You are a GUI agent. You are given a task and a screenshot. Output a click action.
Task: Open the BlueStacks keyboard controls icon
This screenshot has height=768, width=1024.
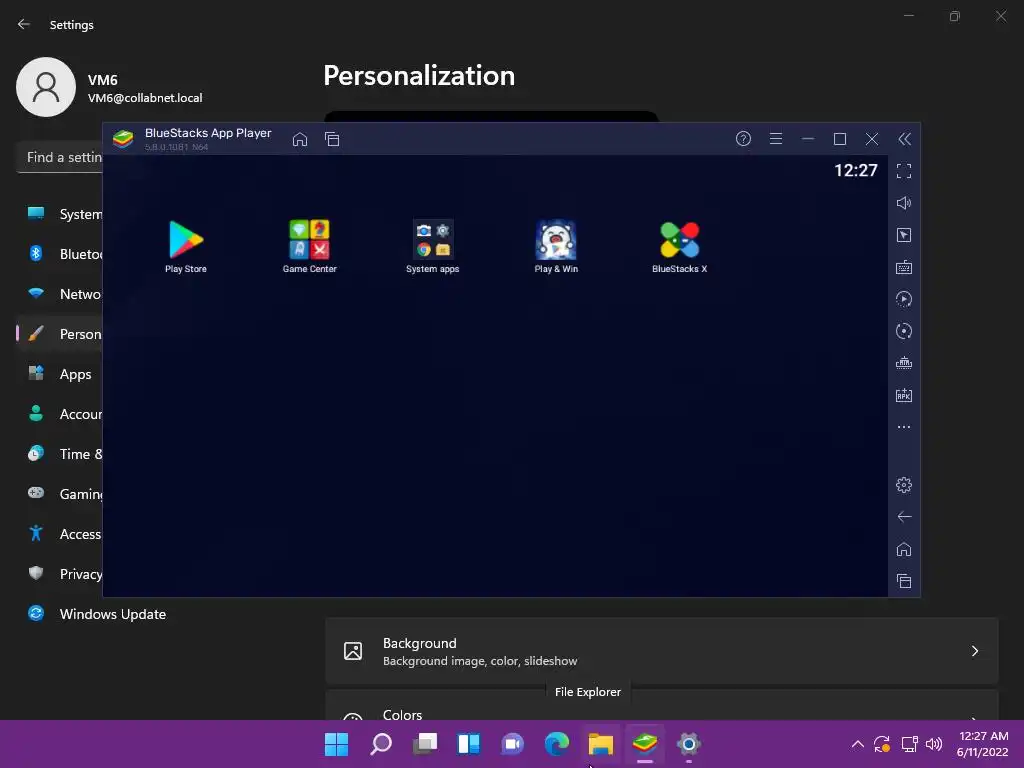(x=904, y=267)
